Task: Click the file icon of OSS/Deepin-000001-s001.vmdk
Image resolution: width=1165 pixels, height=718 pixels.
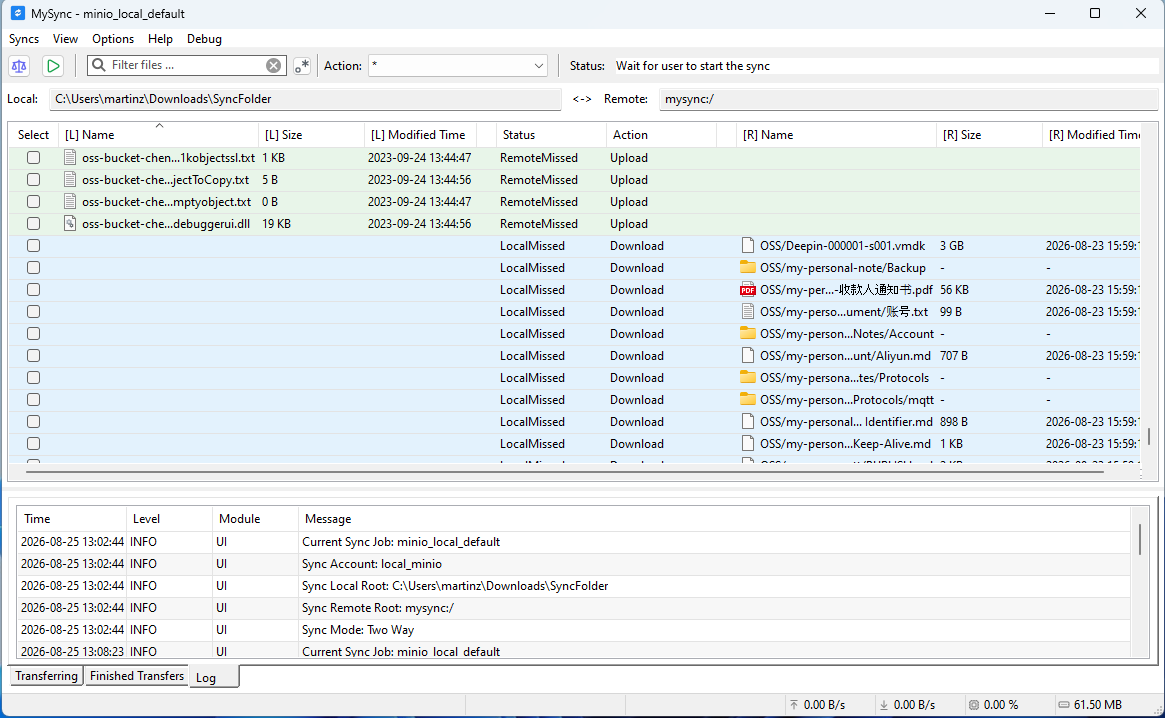Action: click(x=747, y=245)
